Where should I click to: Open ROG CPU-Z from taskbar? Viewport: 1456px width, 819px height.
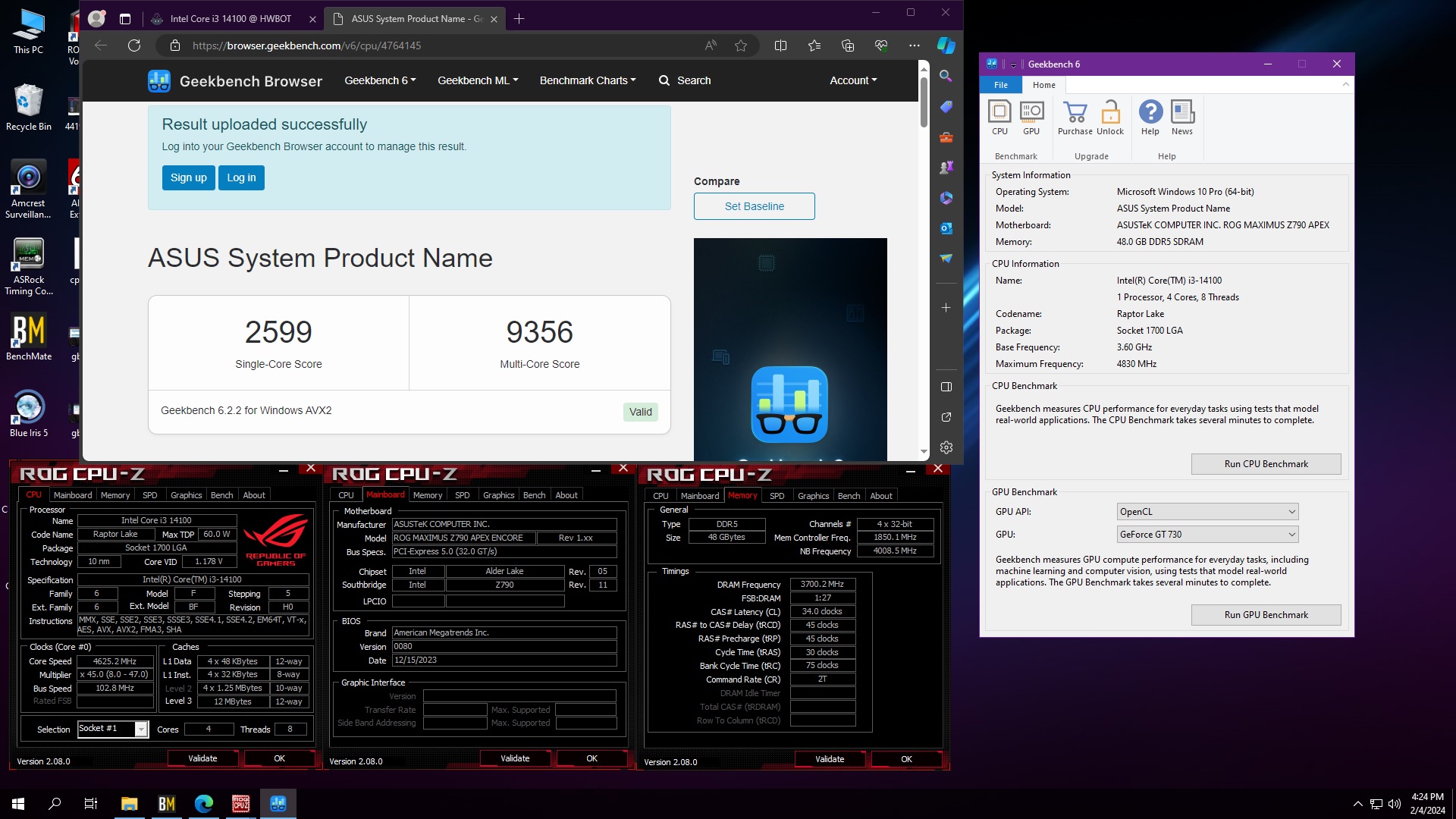241,804
